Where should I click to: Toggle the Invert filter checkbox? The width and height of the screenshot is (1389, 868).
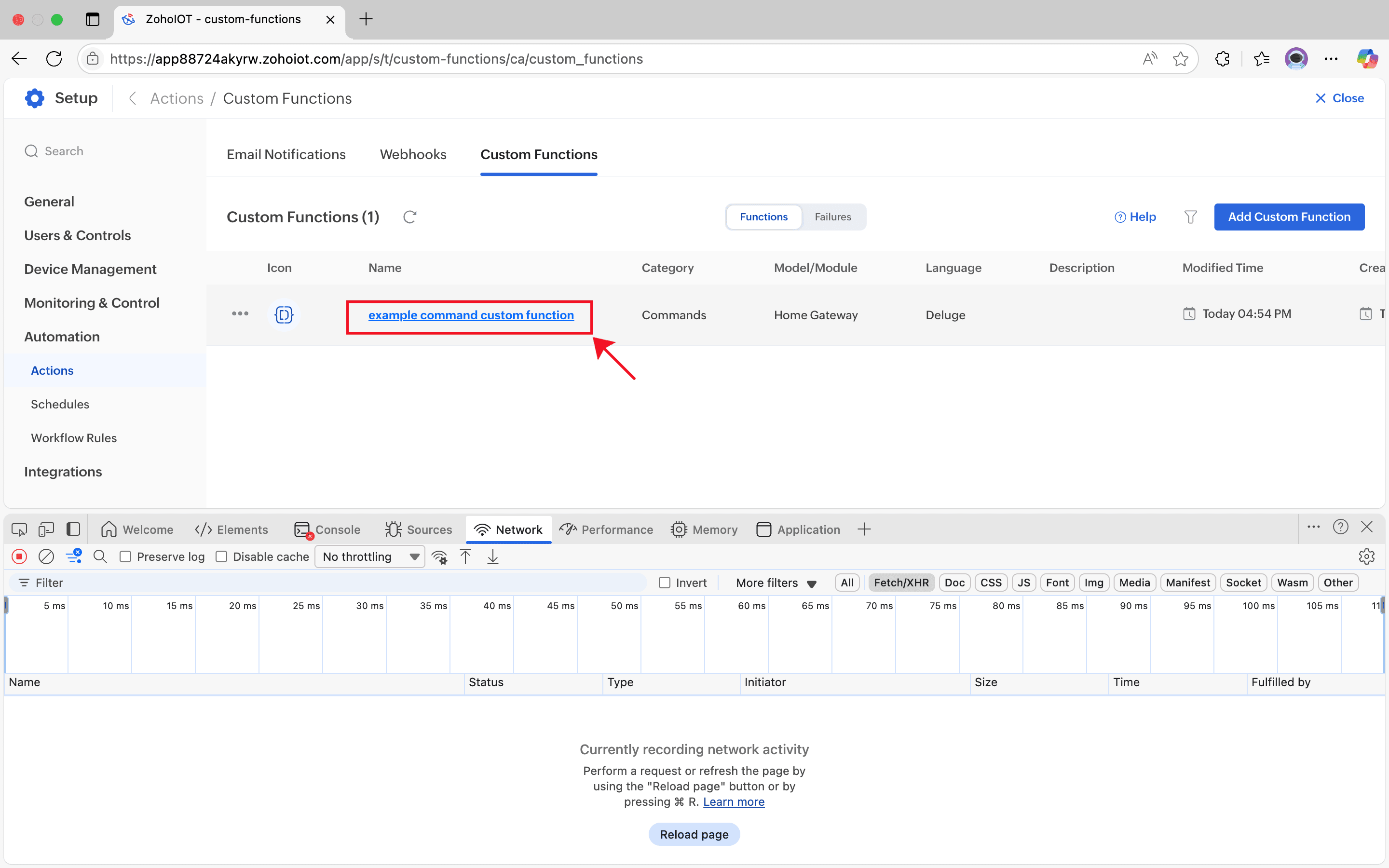(x=665, y=583)
